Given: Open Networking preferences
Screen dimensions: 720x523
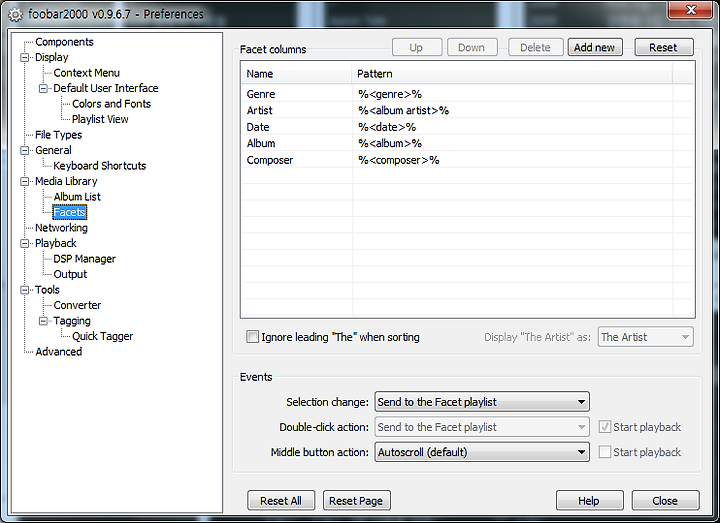Looking at the screenshot, I should coord(61,228).
